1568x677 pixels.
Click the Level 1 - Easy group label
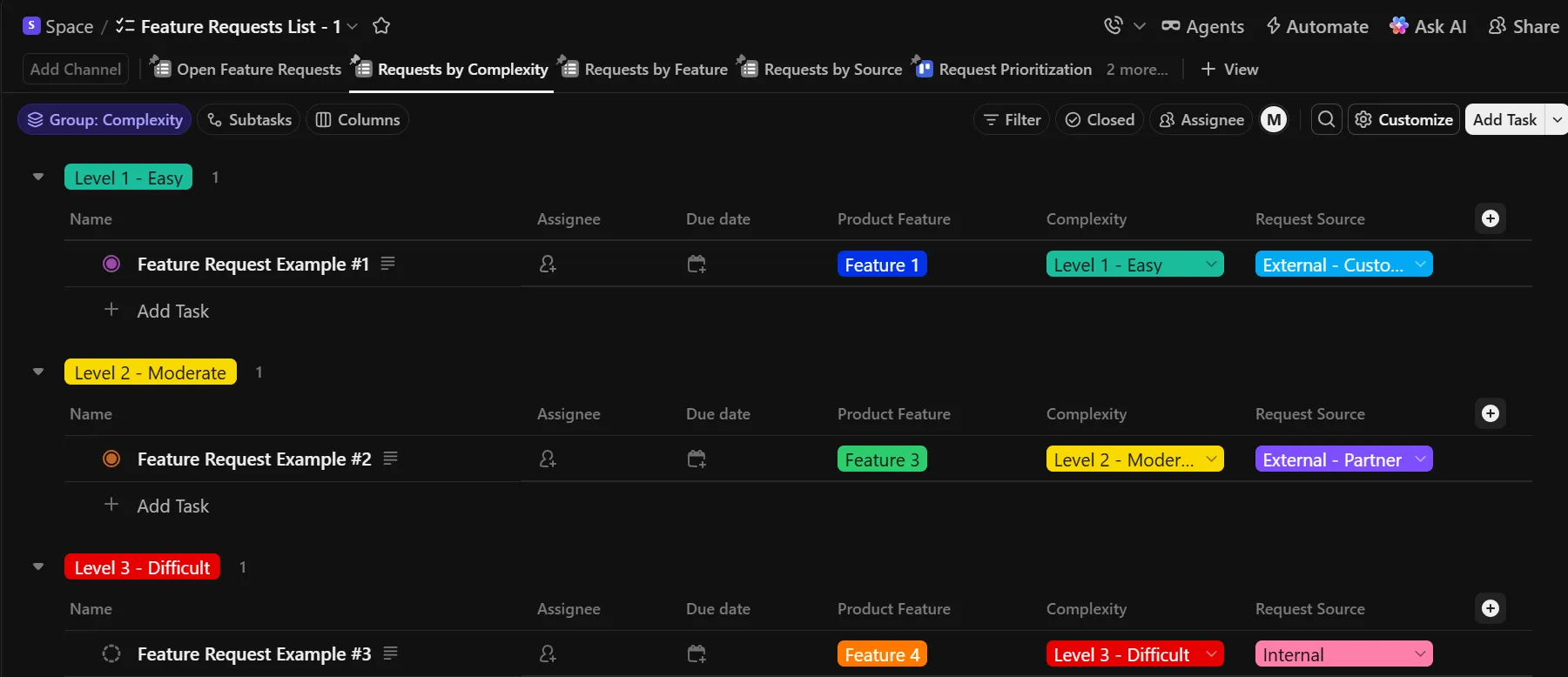tap(129, 178)
